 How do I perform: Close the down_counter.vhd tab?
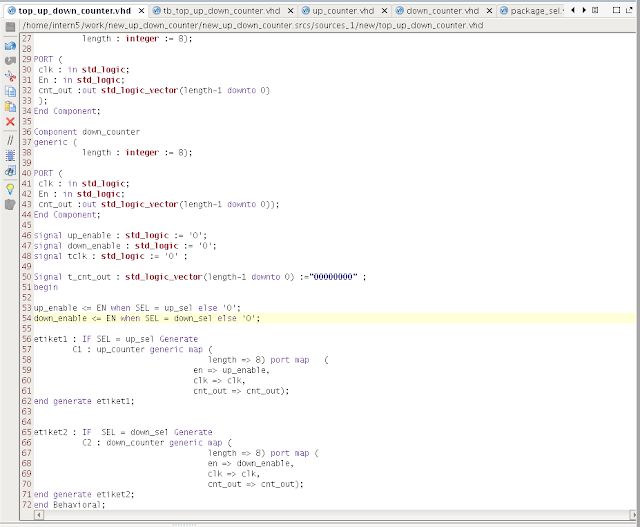tap(489, 11)
